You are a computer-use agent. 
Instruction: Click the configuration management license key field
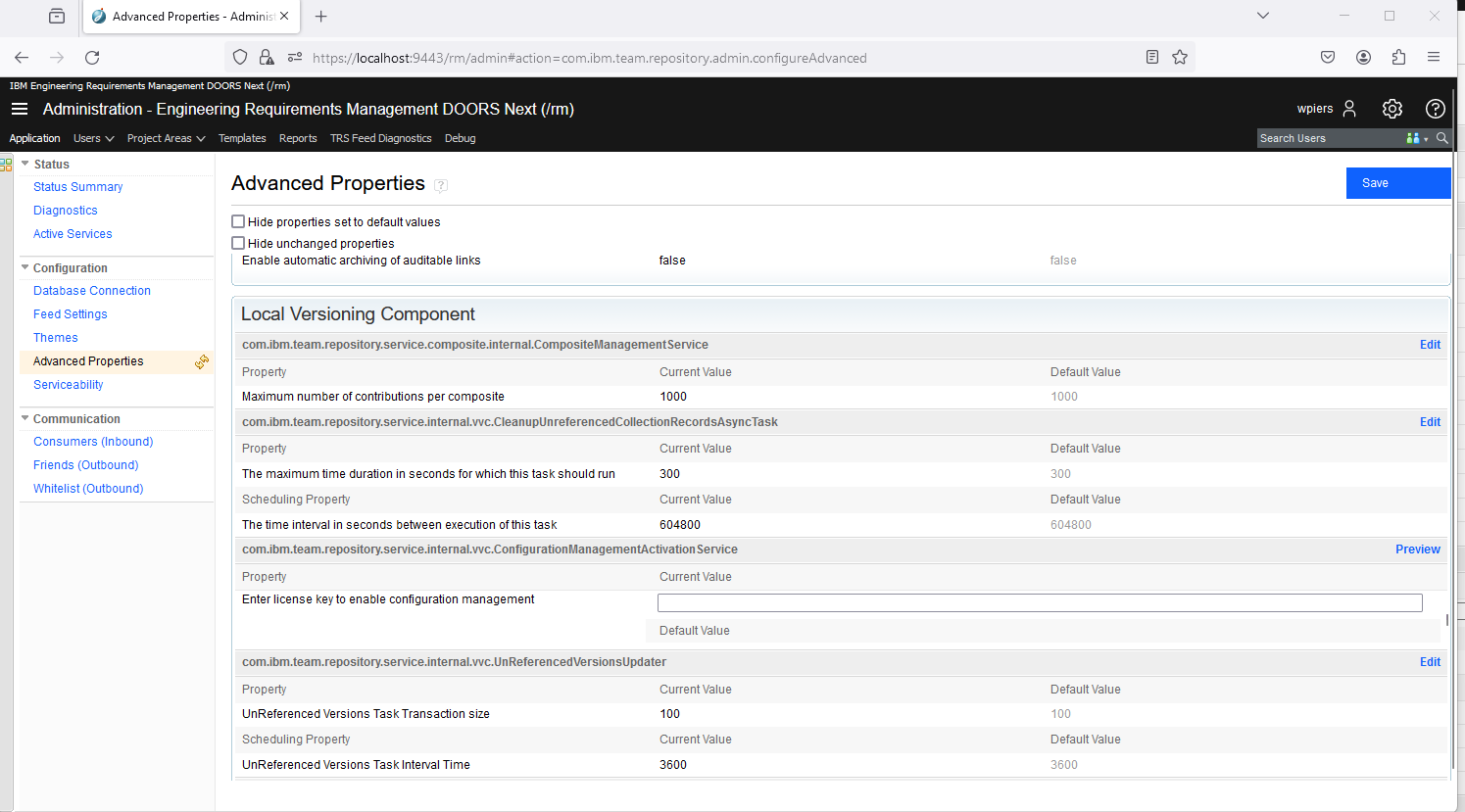pyautogui.click(x=1040, y=602)
